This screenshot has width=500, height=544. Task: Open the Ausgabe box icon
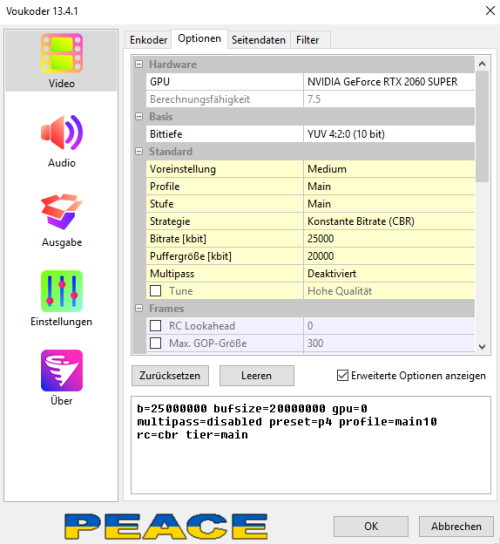61,212
